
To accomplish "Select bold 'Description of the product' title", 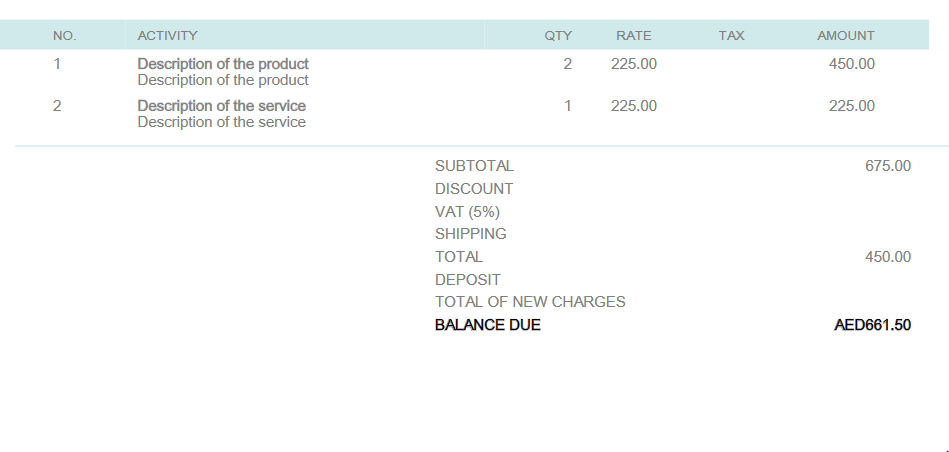I will pyautogui.click(x=223, y=64).
